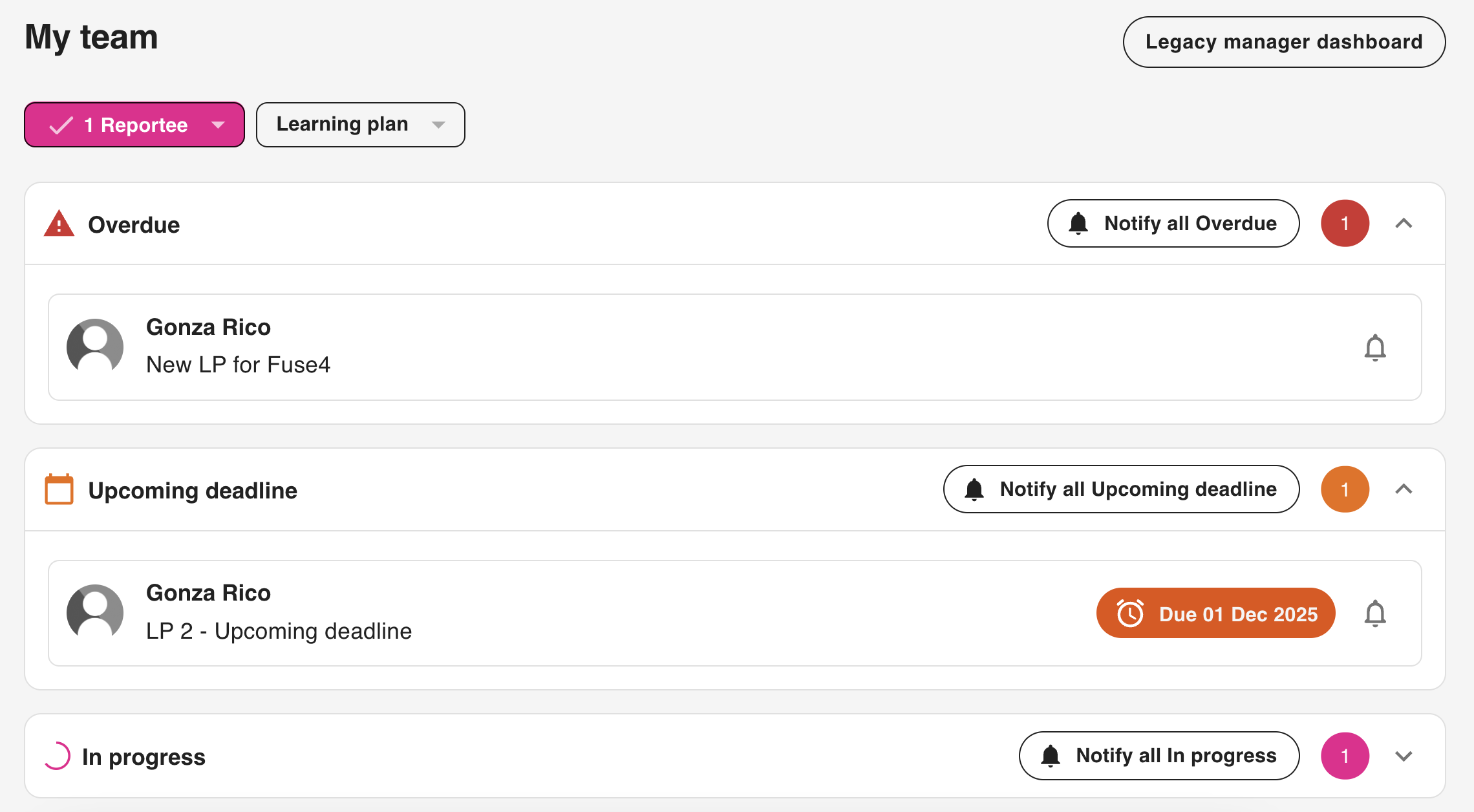Click the red Overdue count badge
Image resolution: width=1474 pixels, height=812 pixels.
coord(1345,224)
